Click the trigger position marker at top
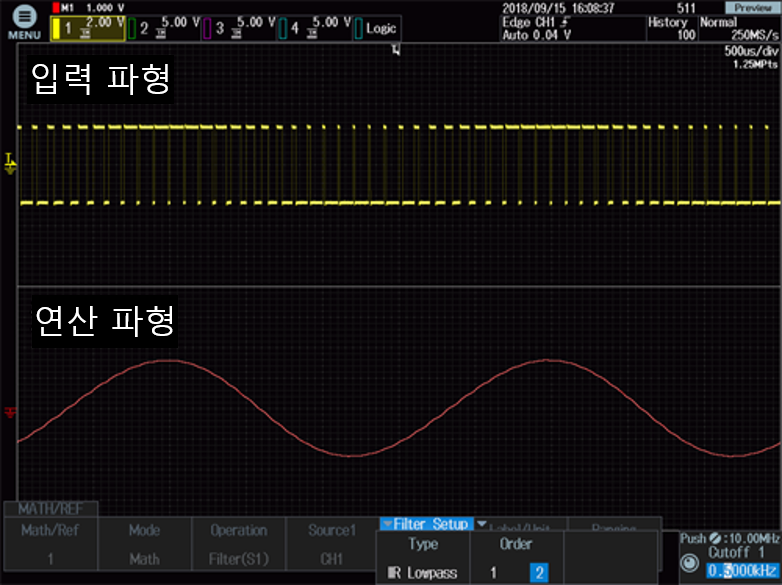782x585 pixels. coord(396,50)
